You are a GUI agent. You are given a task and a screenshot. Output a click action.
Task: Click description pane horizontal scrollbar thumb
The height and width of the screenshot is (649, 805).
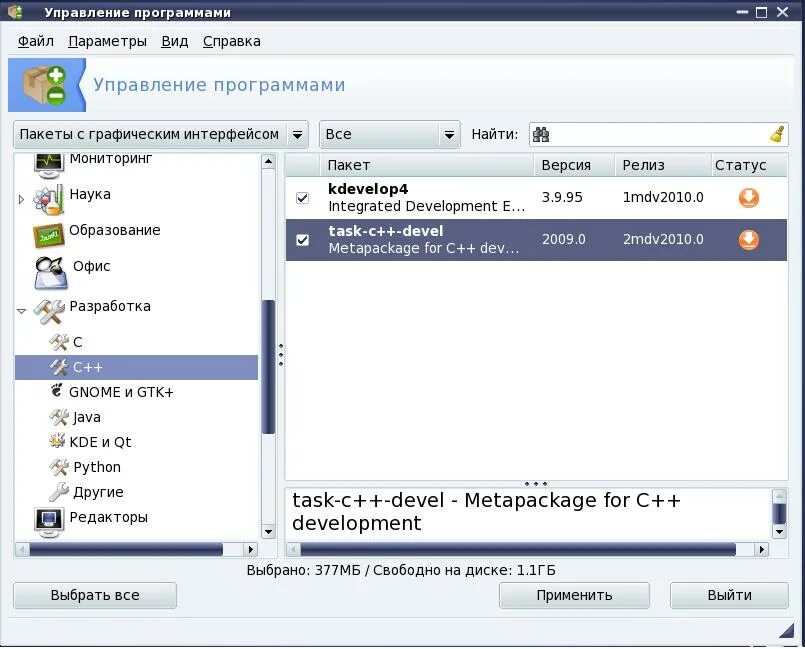[x=518, y=549]
